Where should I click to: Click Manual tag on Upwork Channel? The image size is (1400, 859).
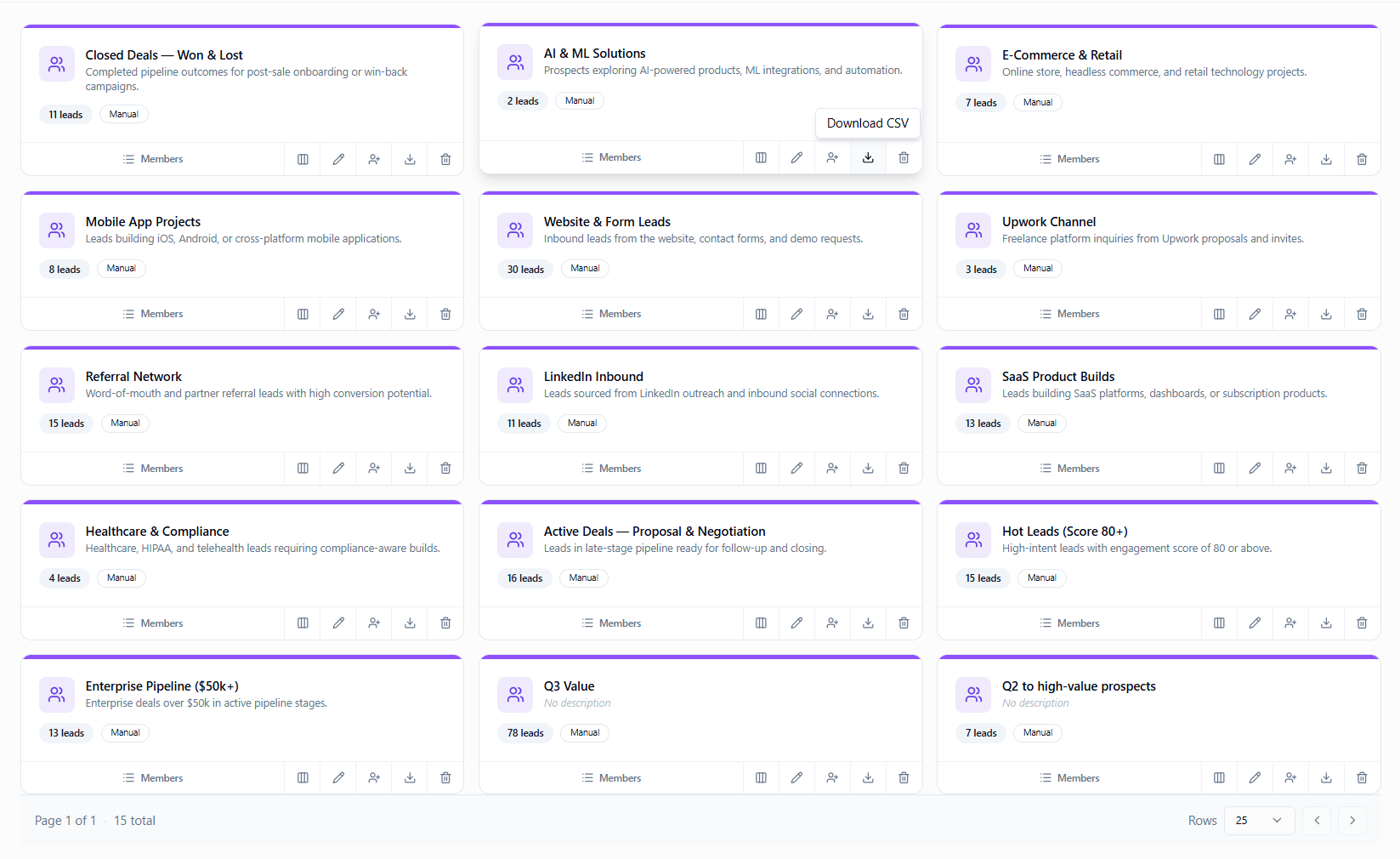tap(1038, 269)
